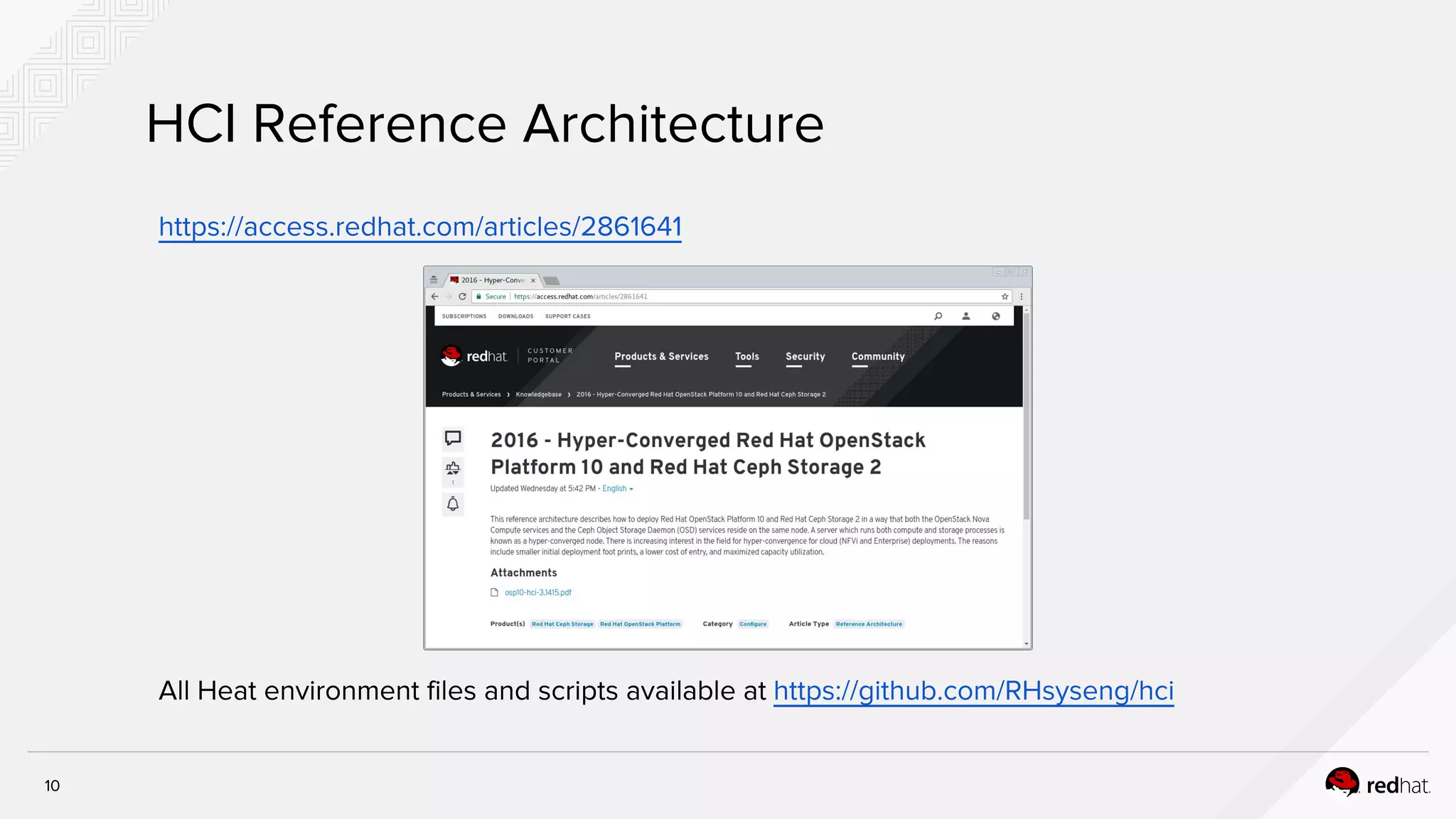Reload the page with the refresh icon
The height and width of the screenshot is (819, 1456).
tap(462, 296)
